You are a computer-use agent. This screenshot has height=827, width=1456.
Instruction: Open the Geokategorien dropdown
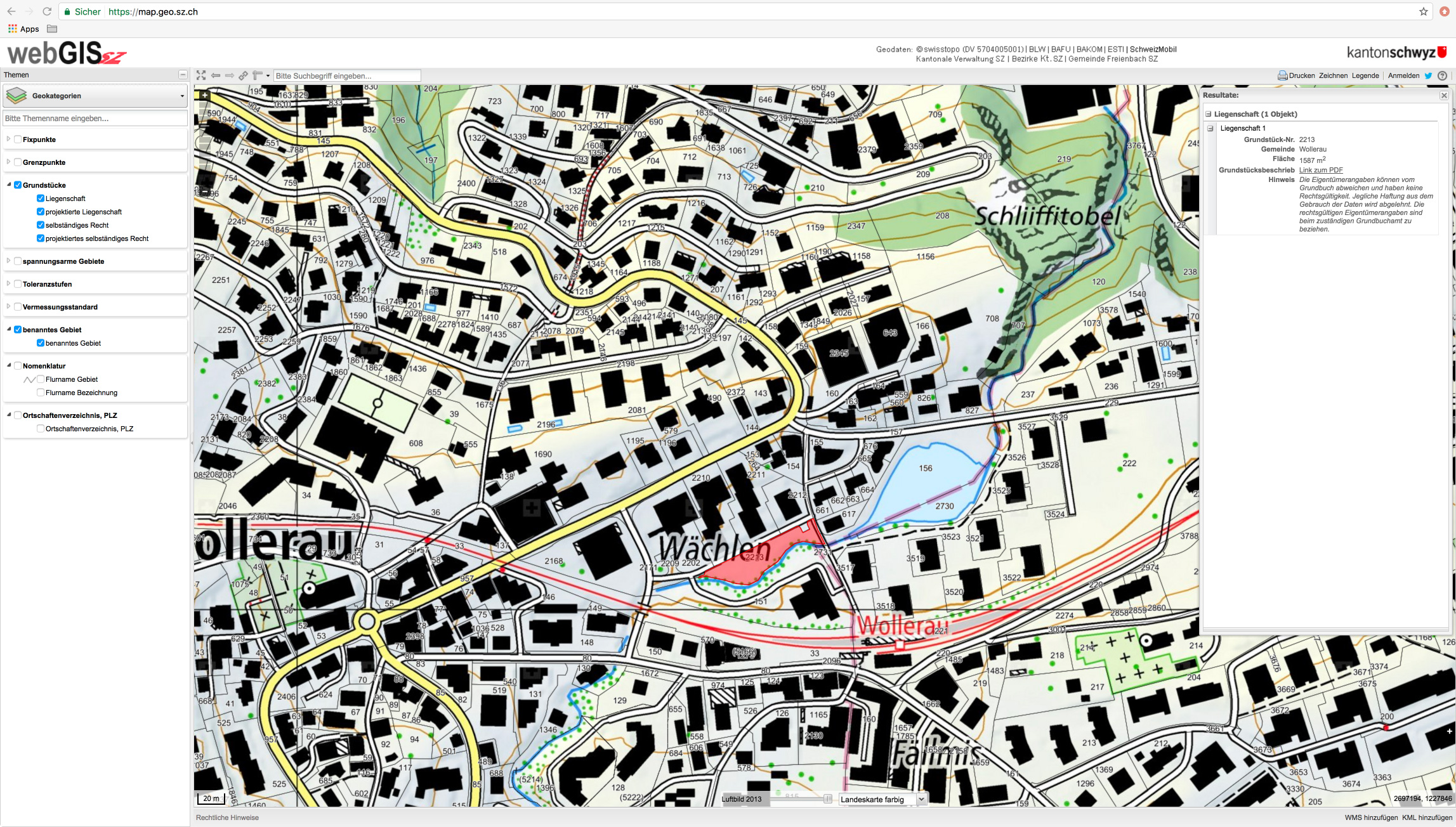pos(95,96)
